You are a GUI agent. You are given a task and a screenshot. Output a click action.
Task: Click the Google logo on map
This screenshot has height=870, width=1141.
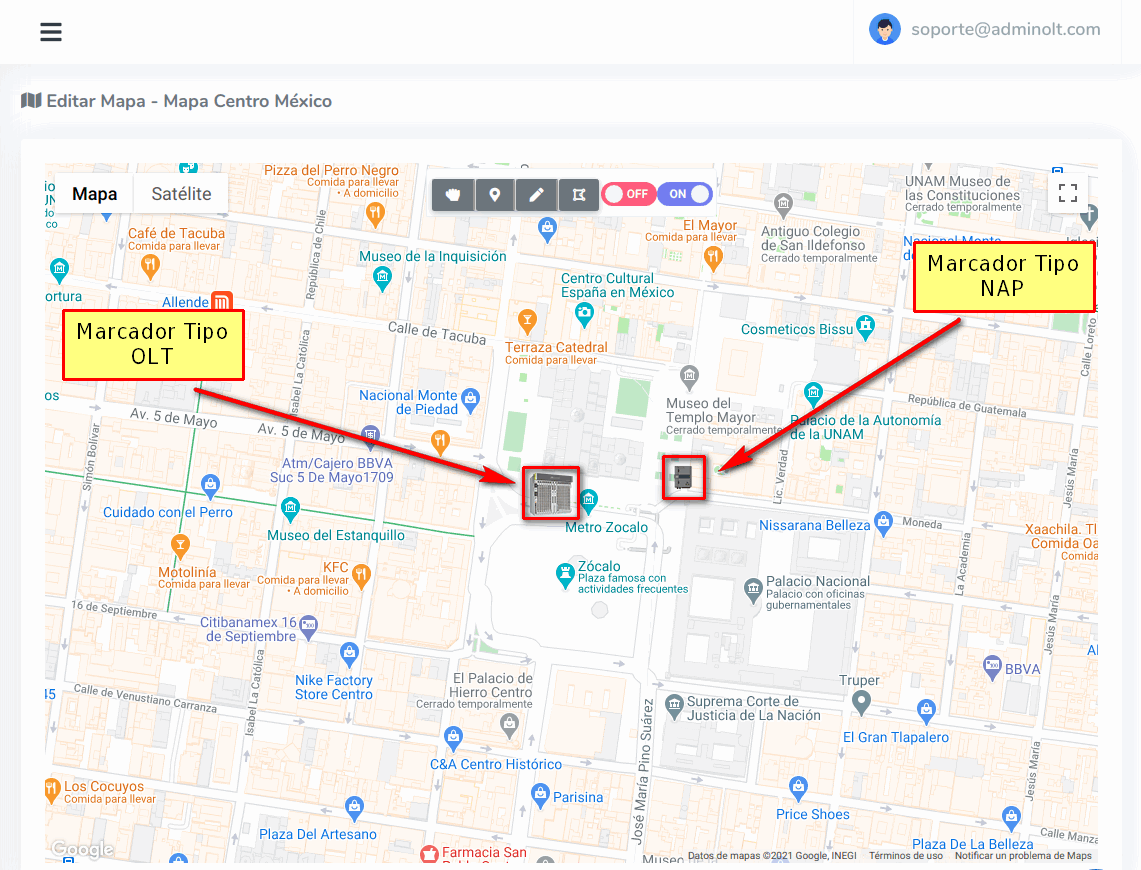(x=82, y=850)
